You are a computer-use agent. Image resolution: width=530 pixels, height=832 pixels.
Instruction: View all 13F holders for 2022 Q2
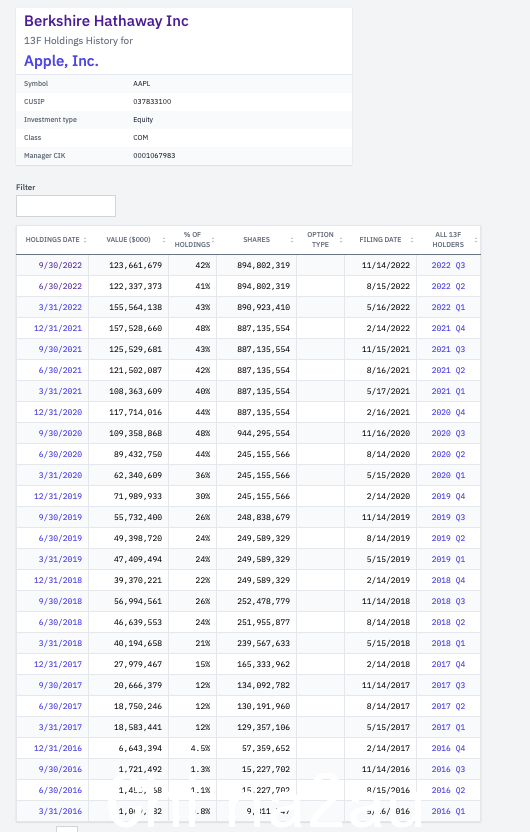448,287
